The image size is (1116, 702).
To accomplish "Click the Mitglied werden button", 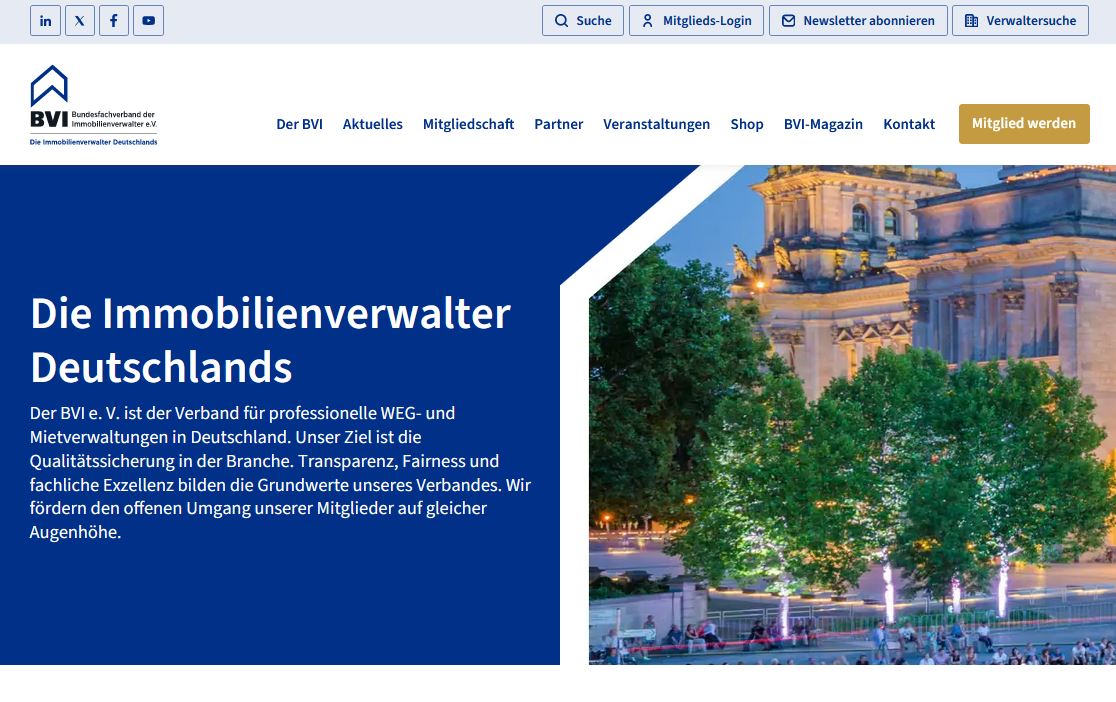I will [1024, 123].
